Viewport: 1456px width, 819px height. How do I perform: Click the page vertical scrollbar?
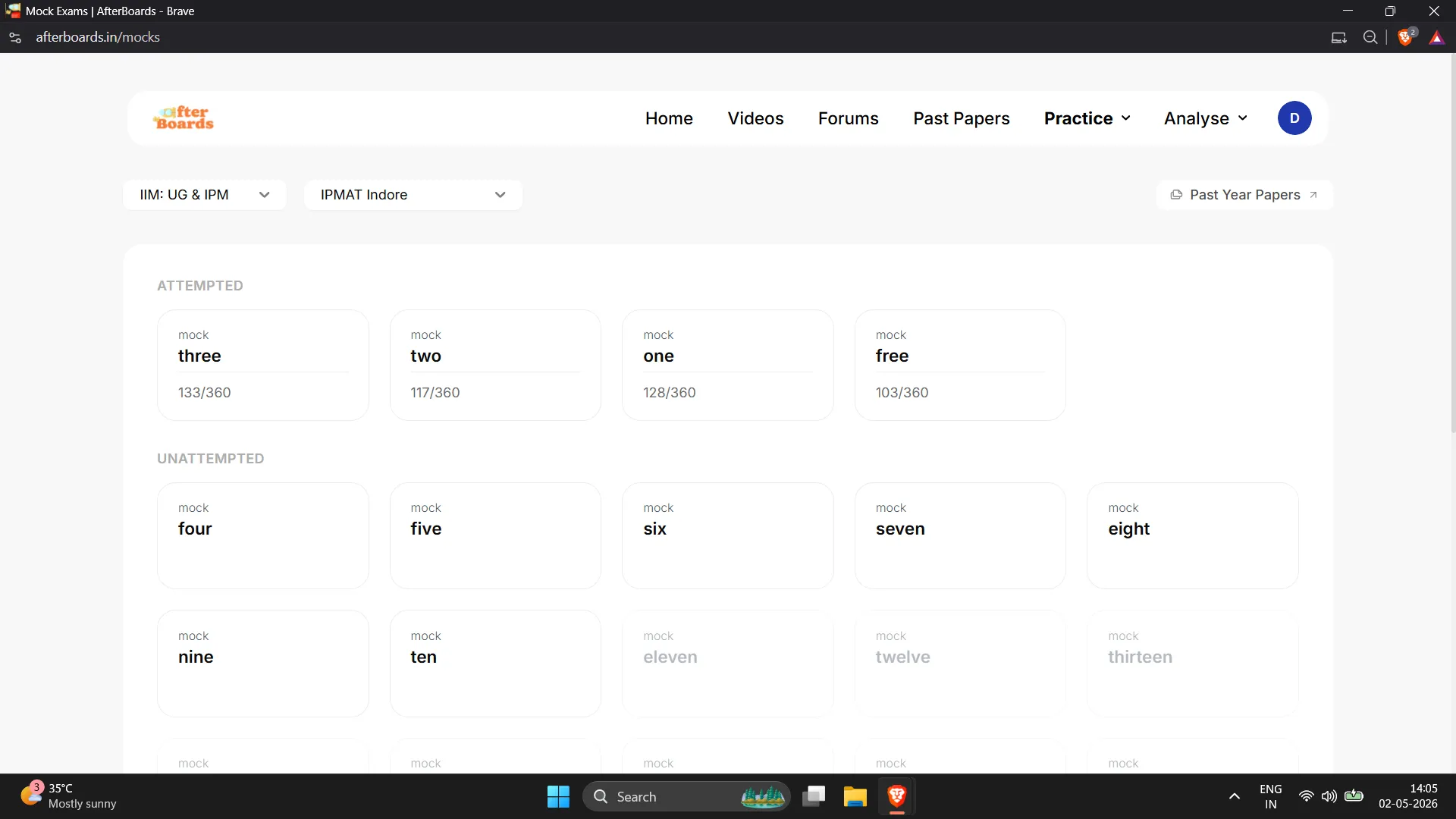[x=1453, y=243]
